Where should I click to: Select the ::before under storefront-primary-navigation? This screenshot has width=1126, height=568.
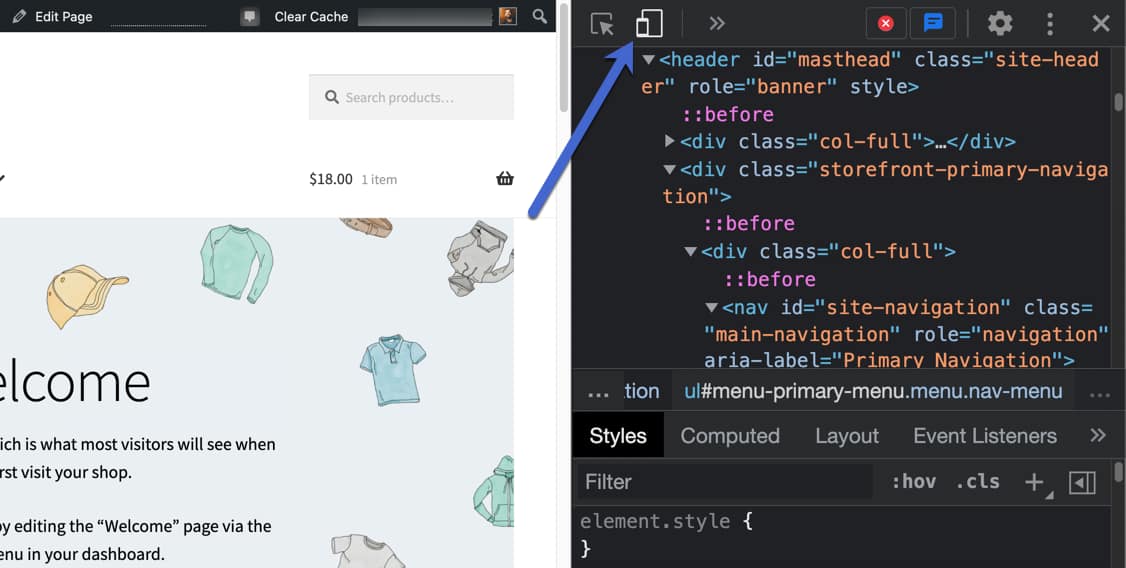(749, 223)
